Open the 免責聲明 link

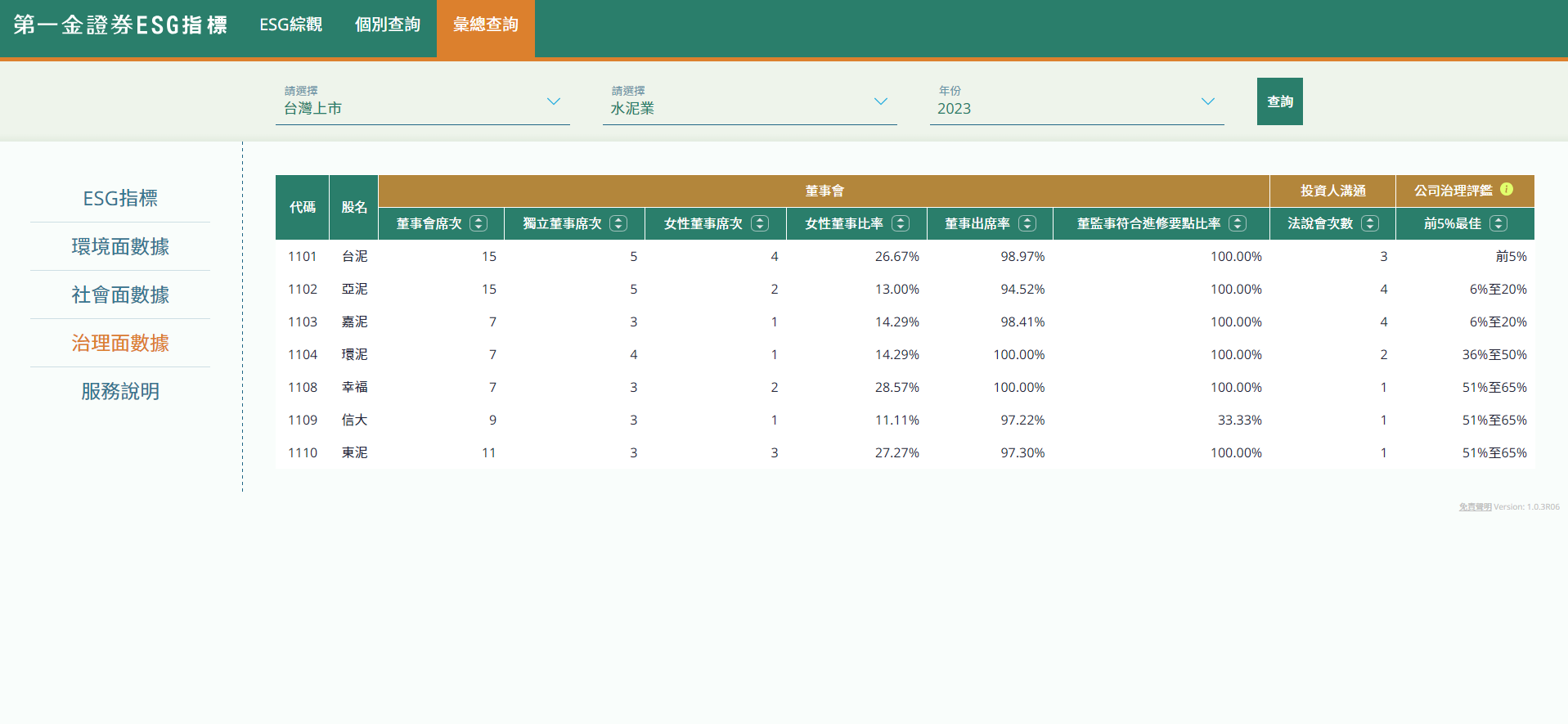[x=1475, y=507]
